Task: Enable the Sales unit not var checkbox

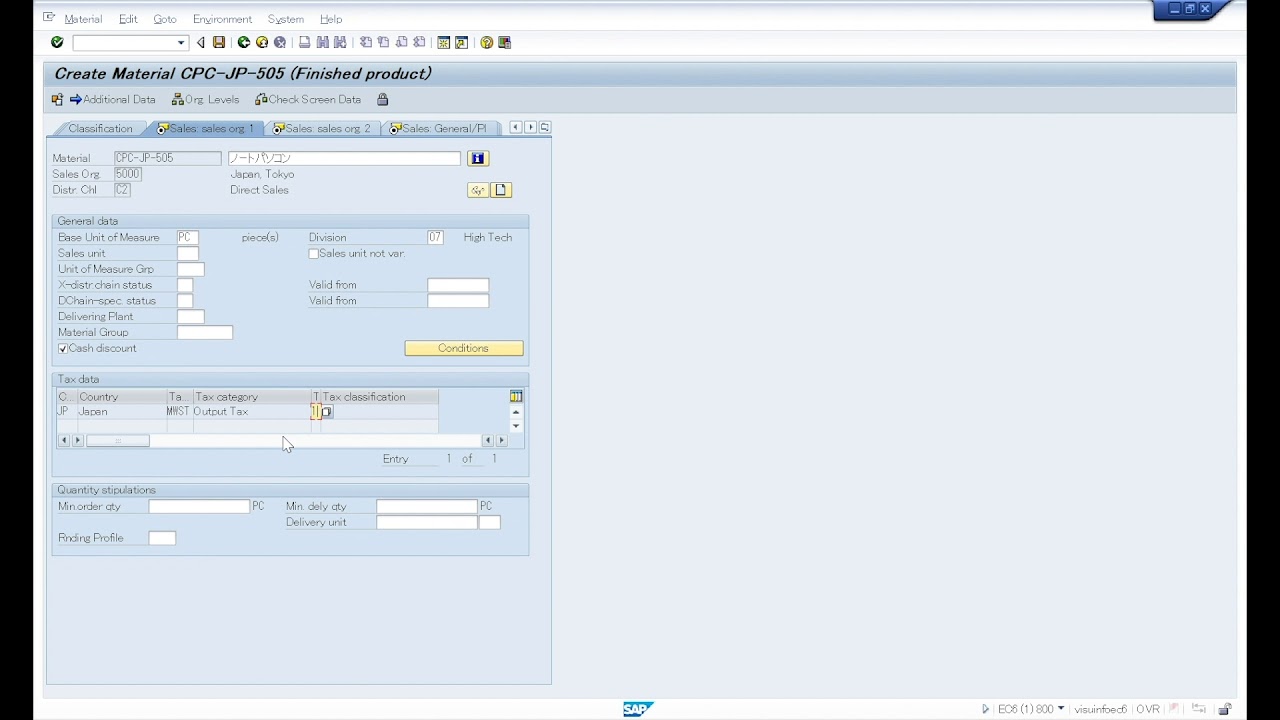Action: [x=314, y=253]
